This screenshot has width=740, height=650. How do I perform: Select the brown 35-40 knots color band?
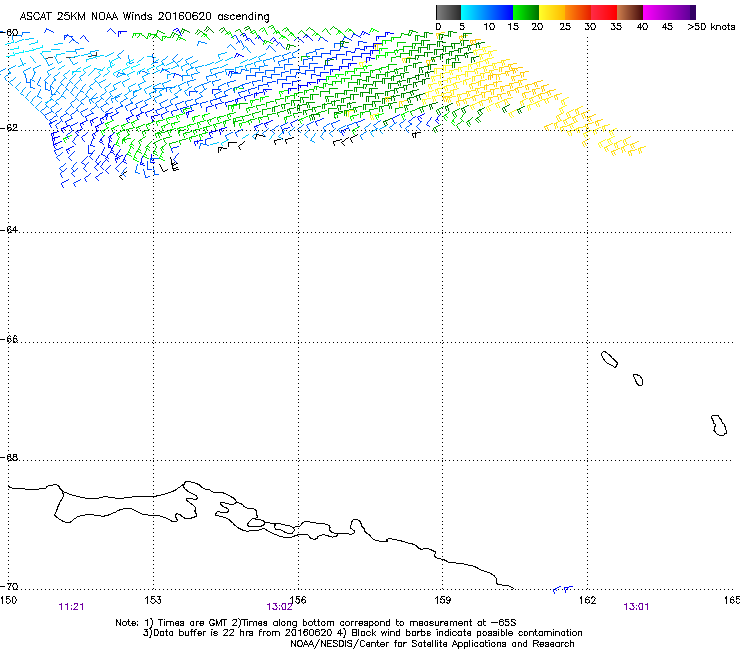pos(630,12)
